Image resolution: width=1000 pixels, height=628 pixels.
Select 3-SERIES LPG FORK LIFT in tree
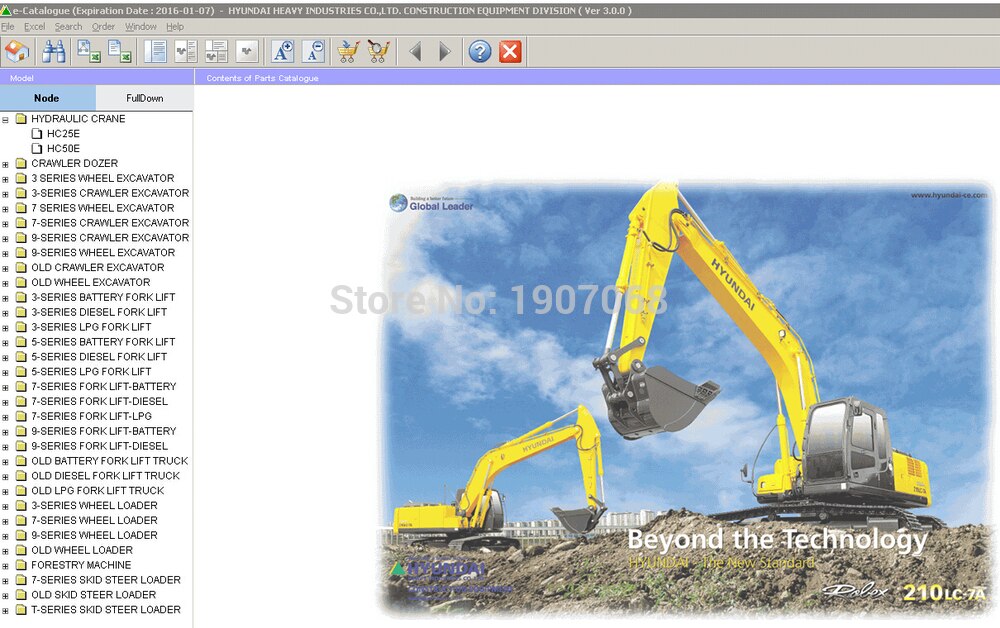click(x=91, y=326)
